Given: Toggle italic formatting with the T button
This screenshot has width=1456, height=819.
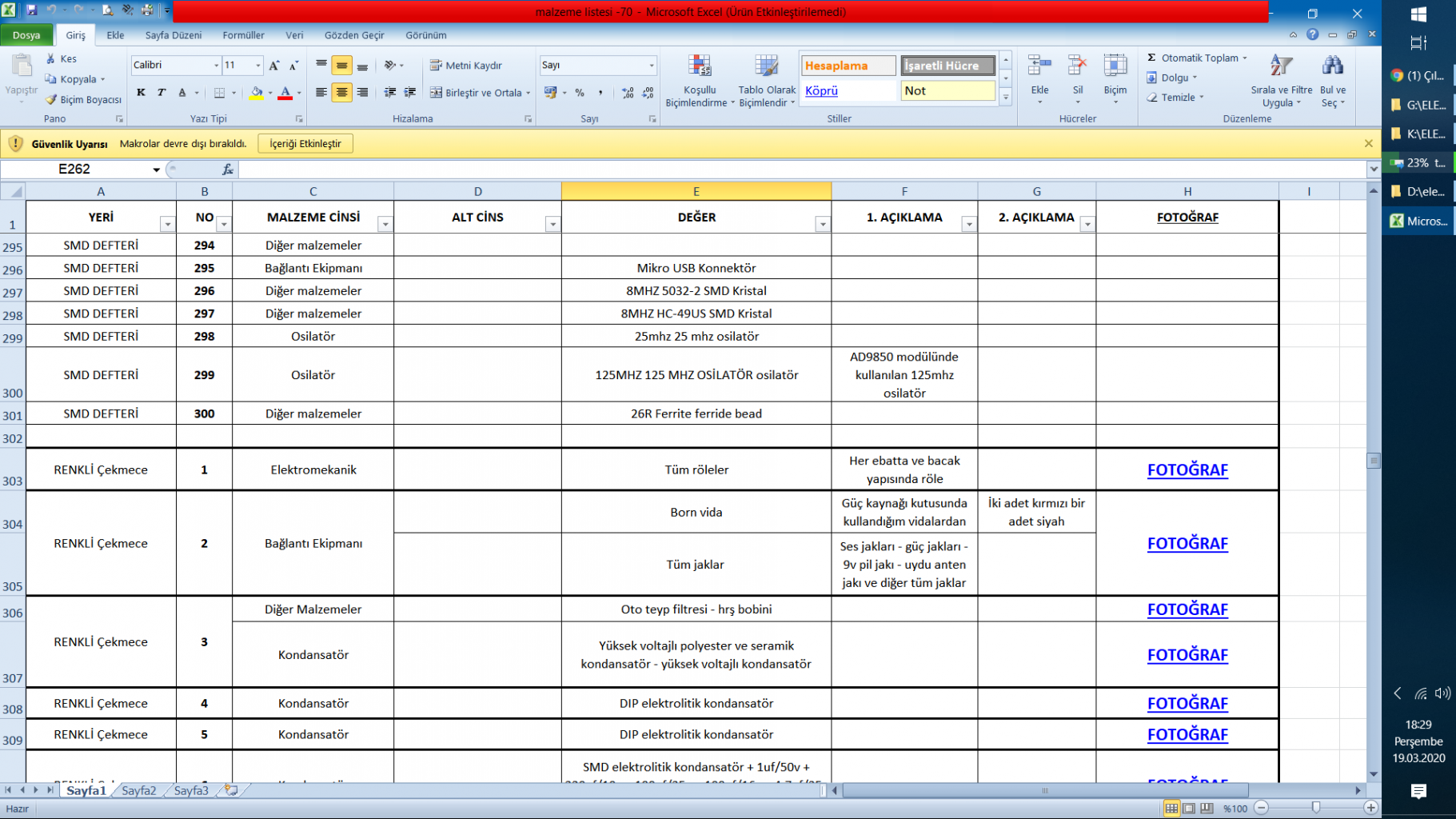Looking at the screenshot, I should pos(162,93).
